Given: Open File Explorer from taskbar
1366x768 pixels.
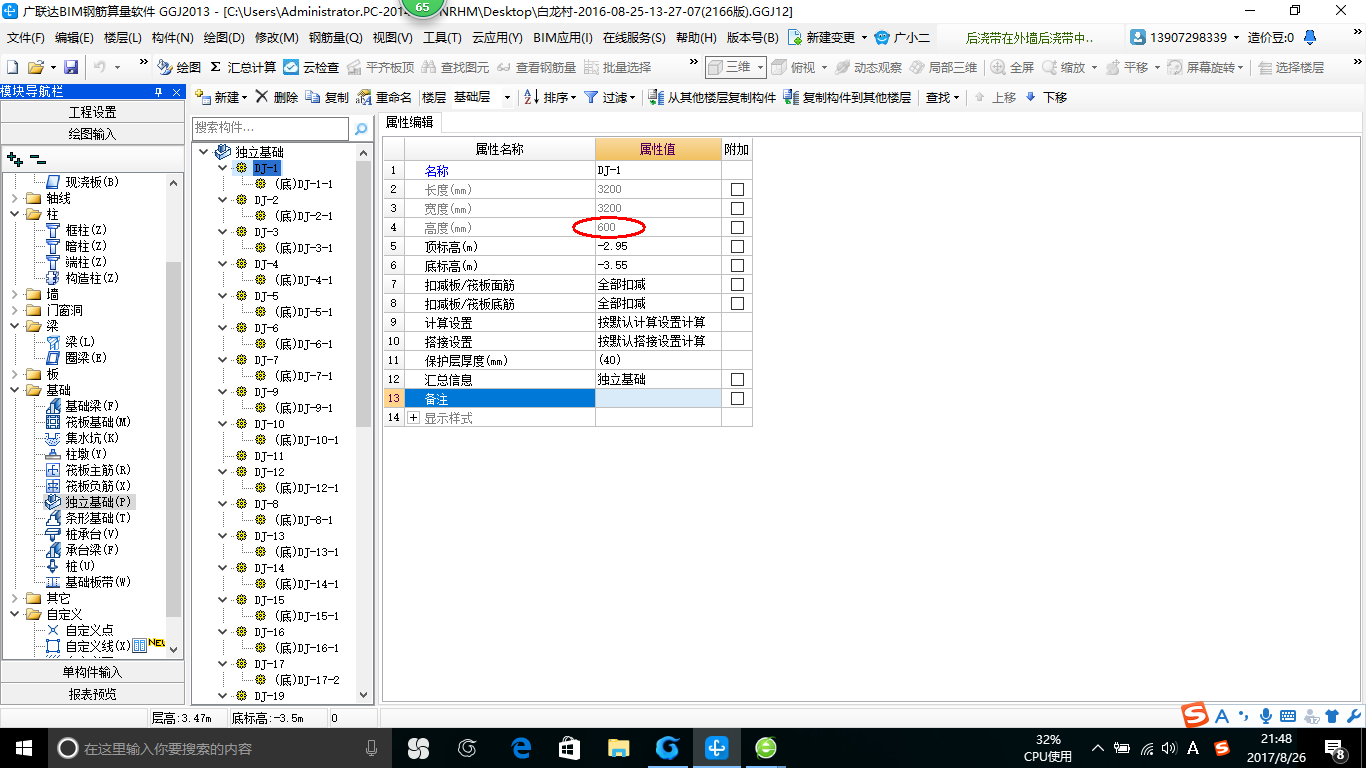Looking at the screenshot, I should 619,748.
